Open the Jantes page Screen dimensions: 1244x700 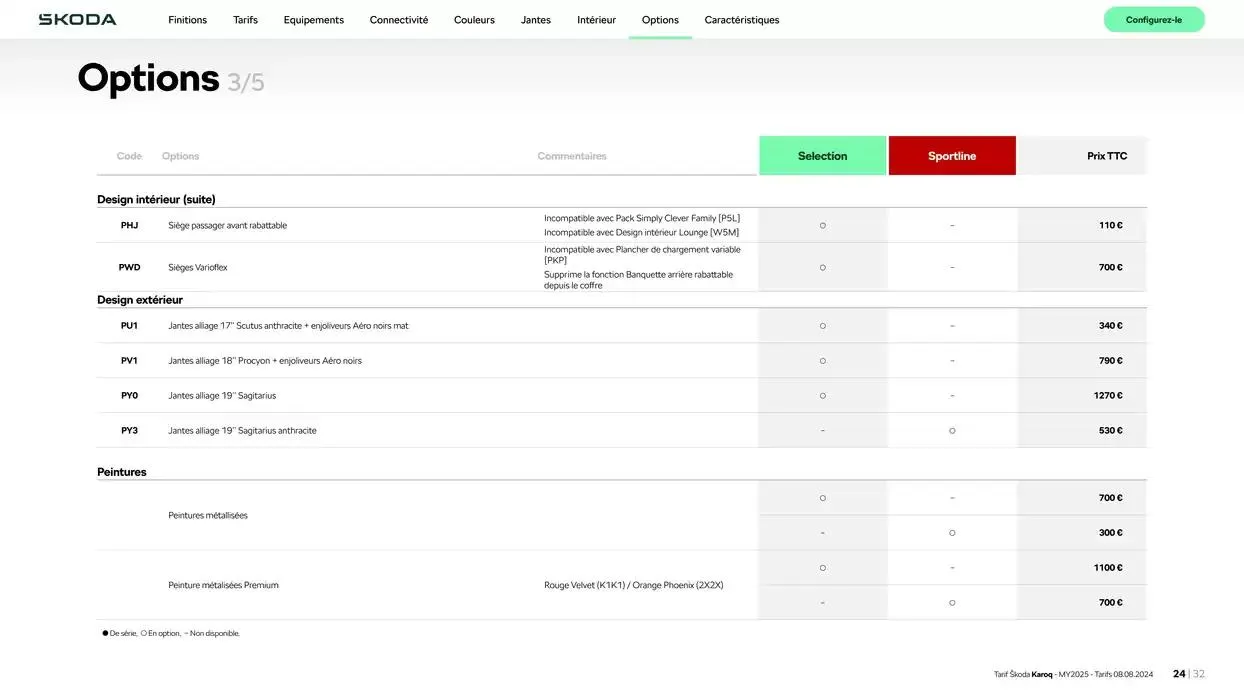pos(535,20)
